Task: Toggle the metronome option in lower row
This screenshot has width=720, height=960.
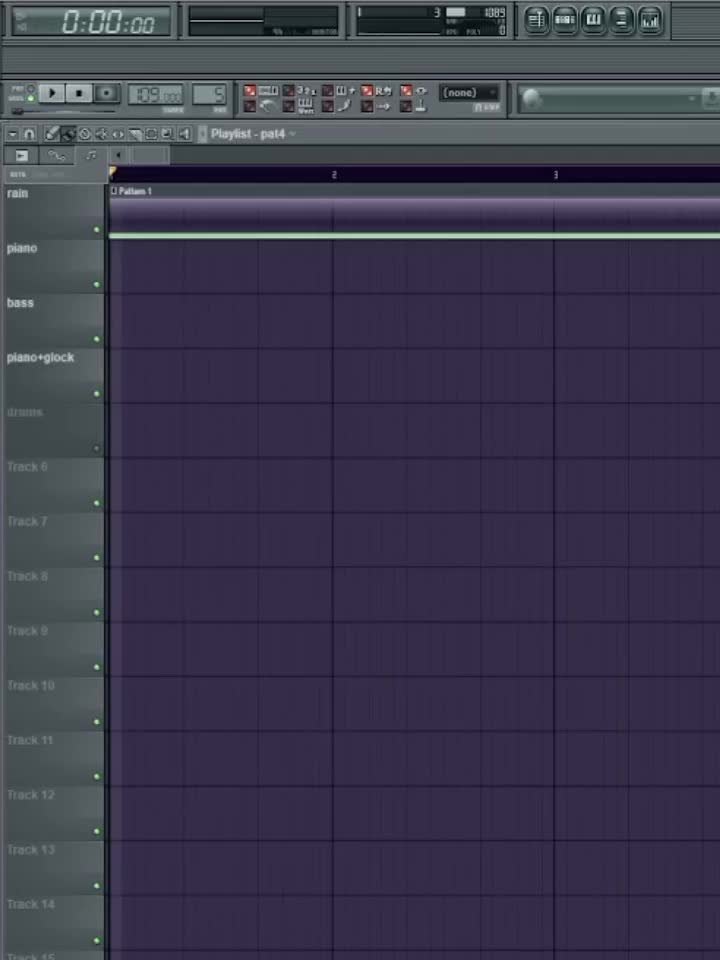Action: (x=250, y=107)
